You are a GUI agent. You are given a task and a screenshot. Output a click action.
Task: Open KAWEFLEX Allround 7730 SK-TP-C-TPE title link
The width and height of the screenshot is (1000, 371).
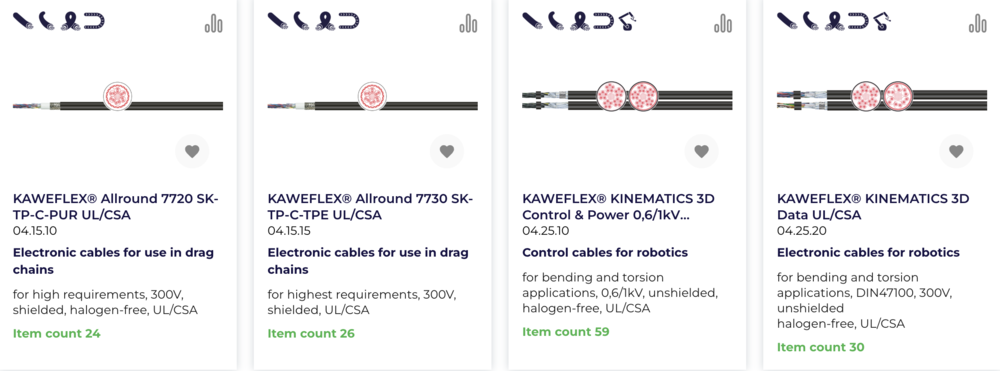pos(370,207)
